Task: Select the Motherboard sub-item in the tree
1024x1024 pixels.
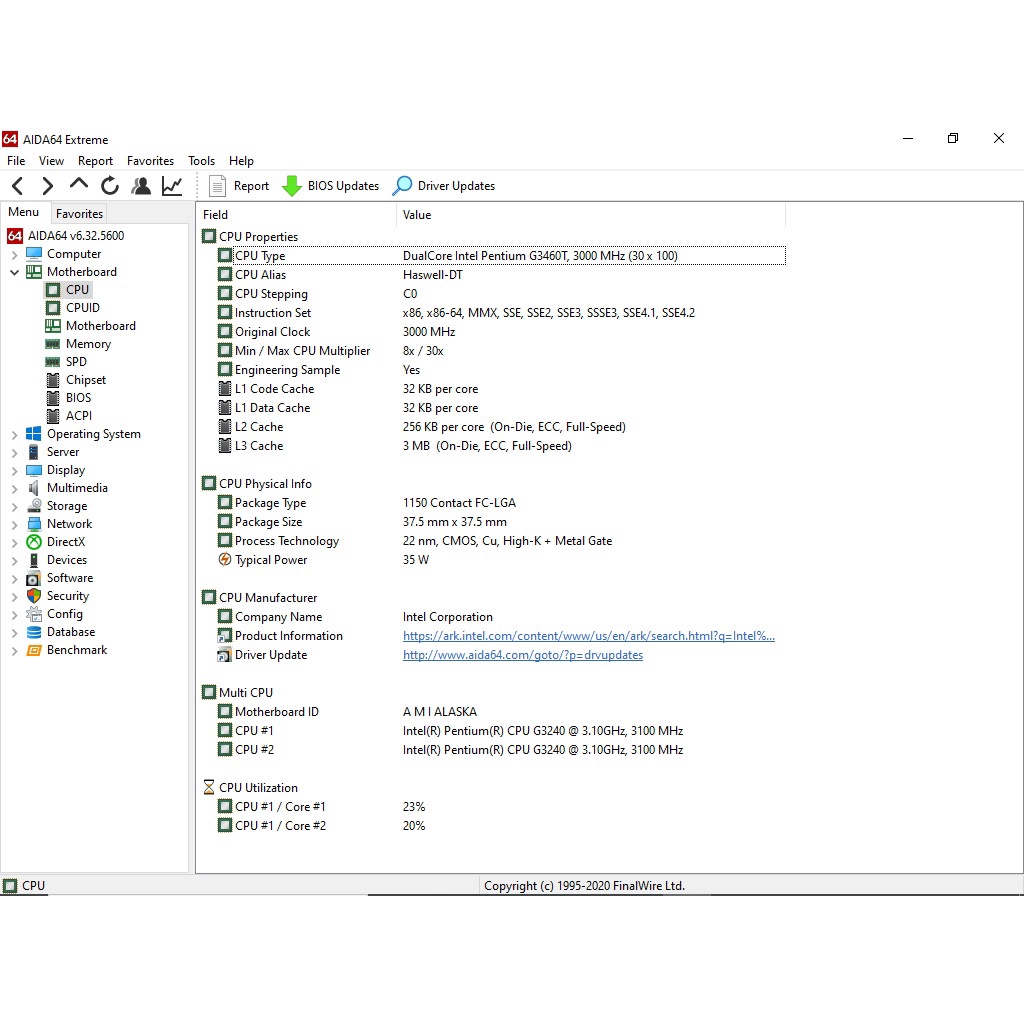Action: (x=101, y=326)
